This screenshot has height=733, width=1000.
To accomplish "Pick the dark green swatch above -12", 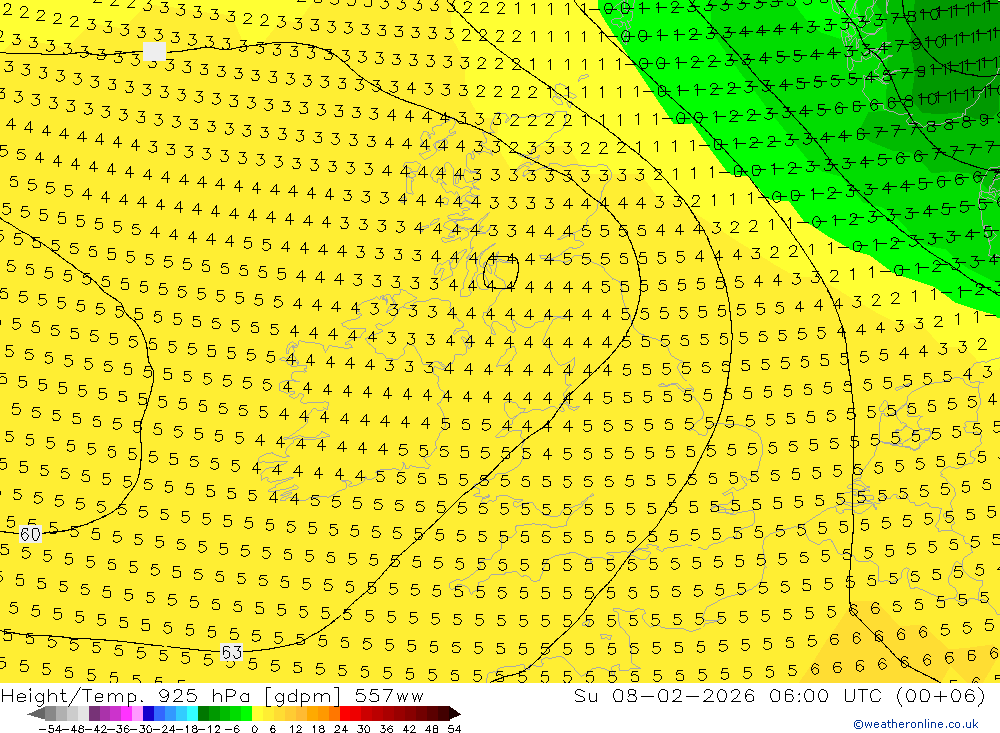I will coord(203,713).
